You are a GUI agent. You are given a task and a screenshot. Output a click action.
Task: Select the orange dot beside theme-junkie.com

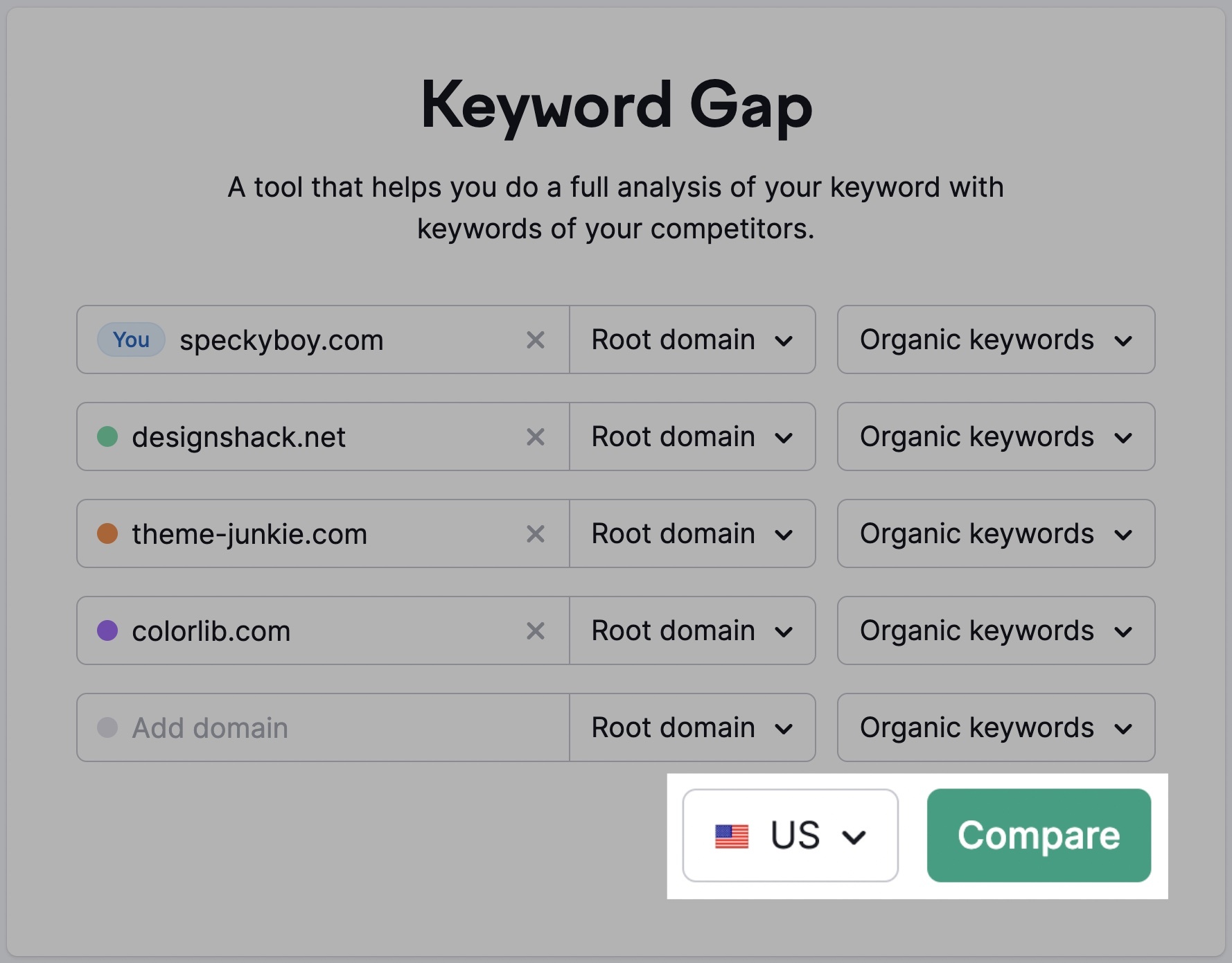(108, 534)
